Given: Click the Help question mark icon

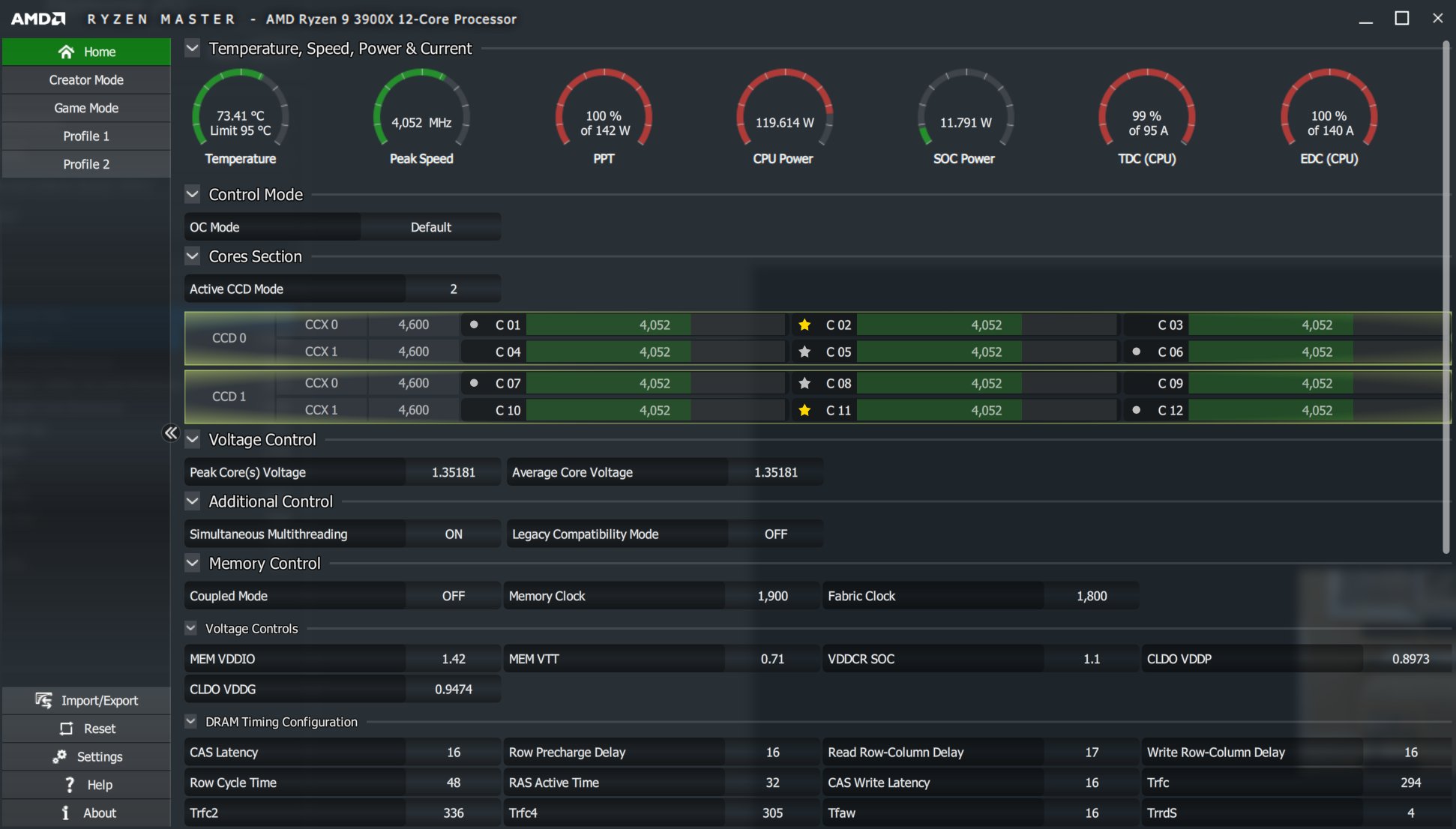Looking at the screenshot, I should point(70,785).
